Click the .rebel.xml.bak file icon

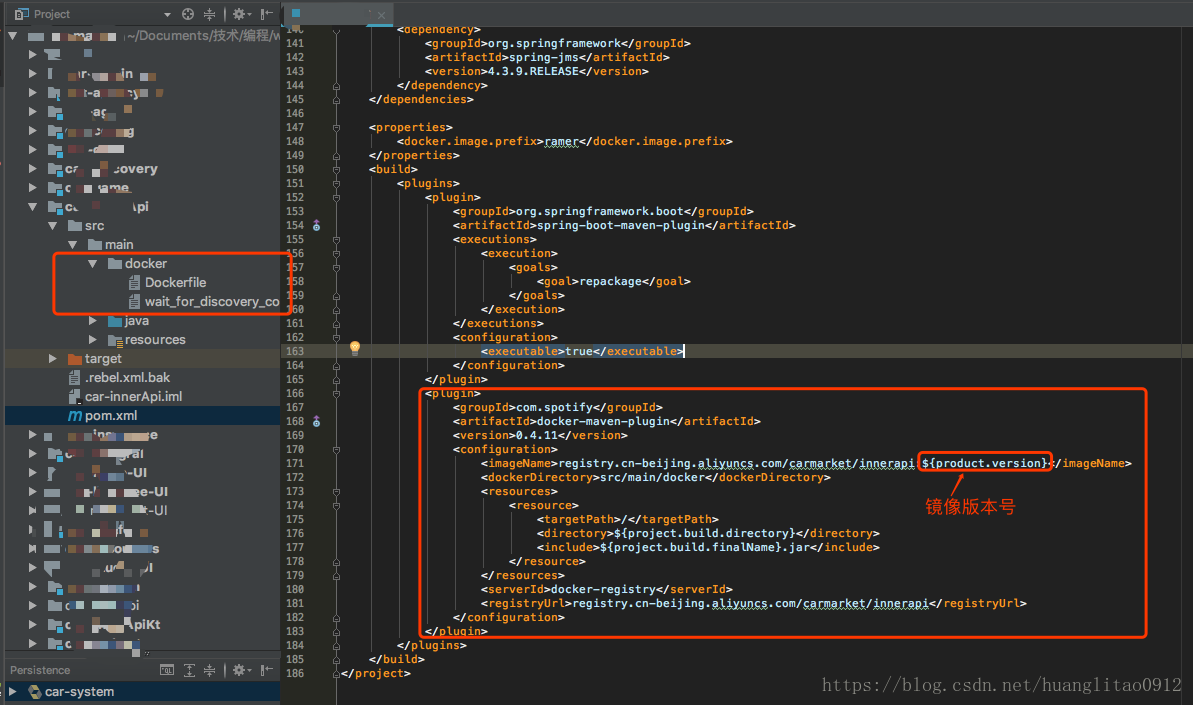[75, 377]
